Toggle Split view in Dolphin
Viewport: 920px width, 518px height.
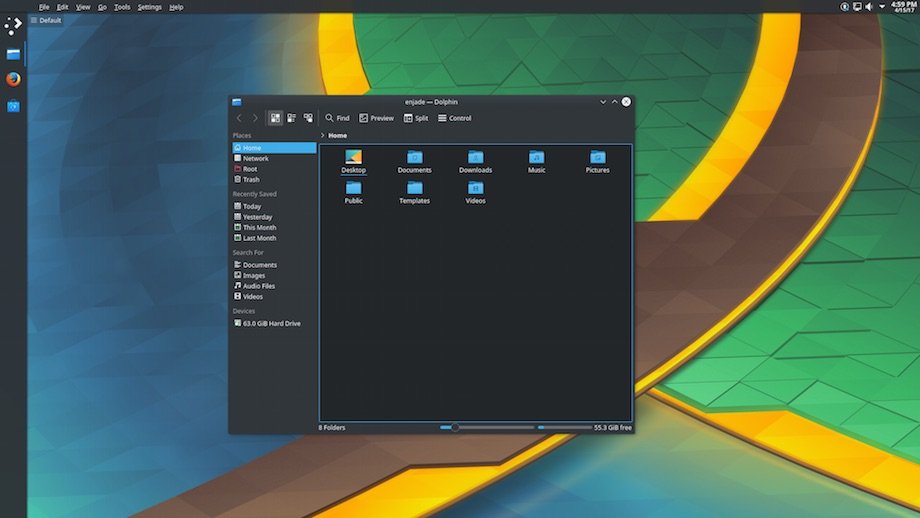(415, 118)
